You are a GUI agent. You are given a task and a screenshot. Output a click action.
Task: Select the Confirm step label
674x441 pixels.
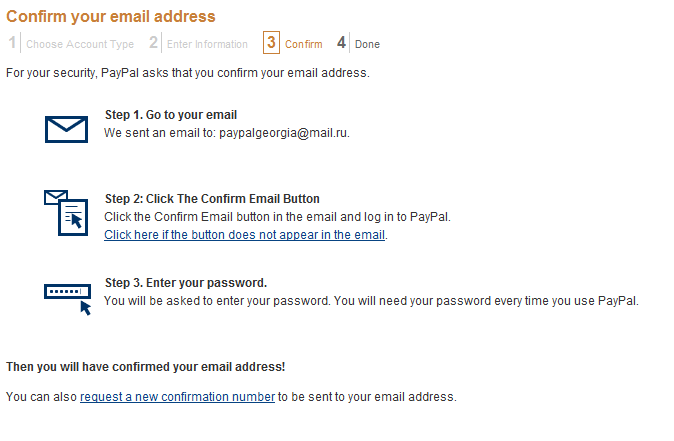point(304,45)
